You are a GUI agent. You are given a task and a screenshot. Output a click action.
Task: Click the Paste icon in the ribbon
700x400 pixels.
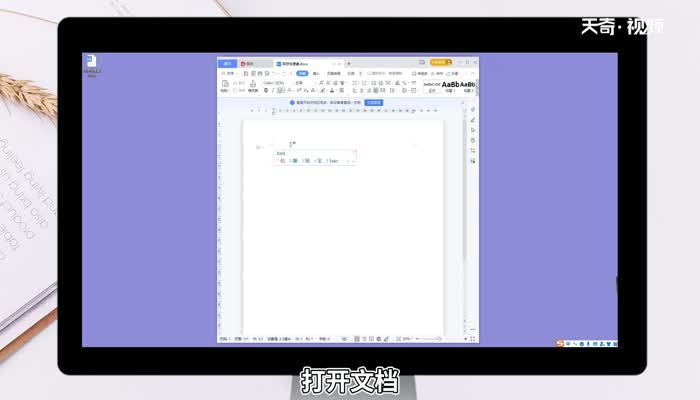[225, 84]
